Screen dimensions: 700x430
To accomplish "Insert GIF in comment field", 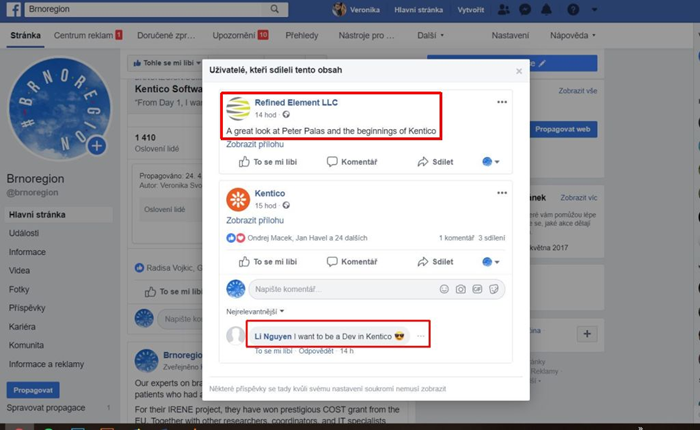I will coord(477,289).
